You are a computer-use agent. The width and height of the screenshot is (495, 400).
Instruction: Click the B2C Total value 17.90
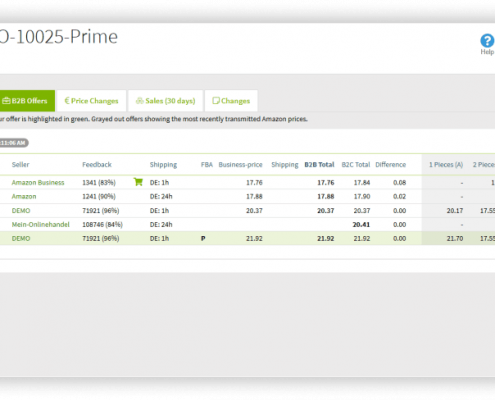[362, 197]
